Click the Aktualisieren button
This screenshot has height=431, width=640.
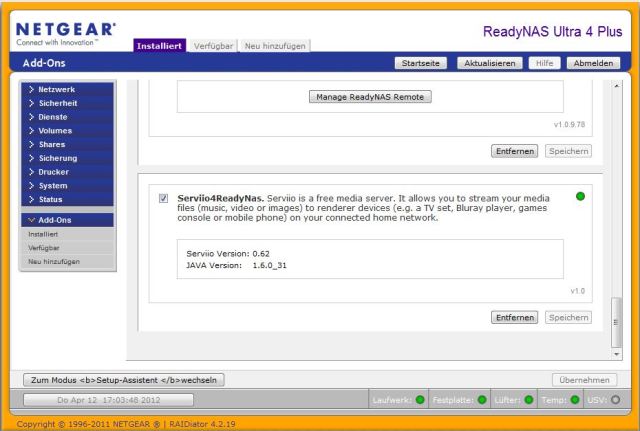pos(489,63)
